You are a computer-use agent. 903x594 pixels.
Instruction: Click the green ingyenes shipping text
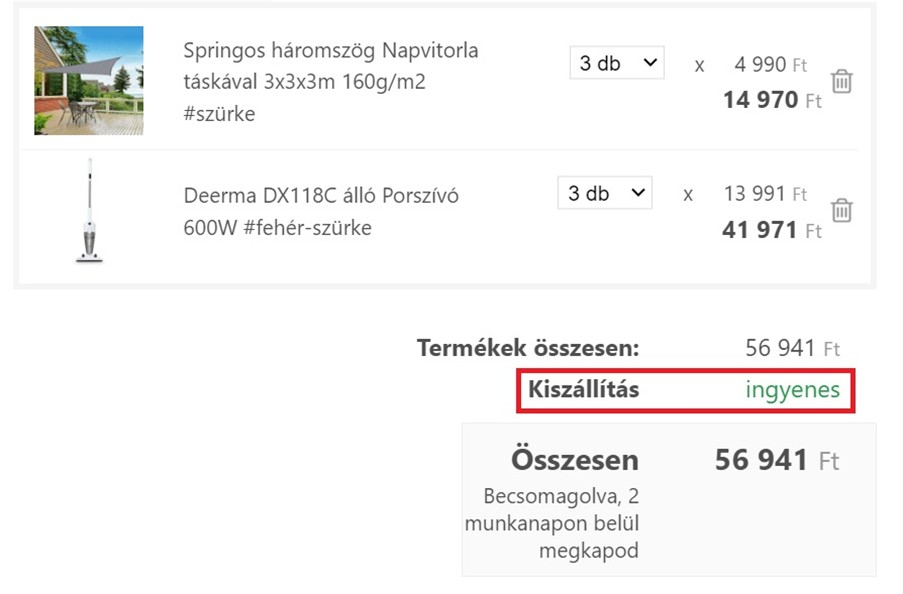pos(792,391)
